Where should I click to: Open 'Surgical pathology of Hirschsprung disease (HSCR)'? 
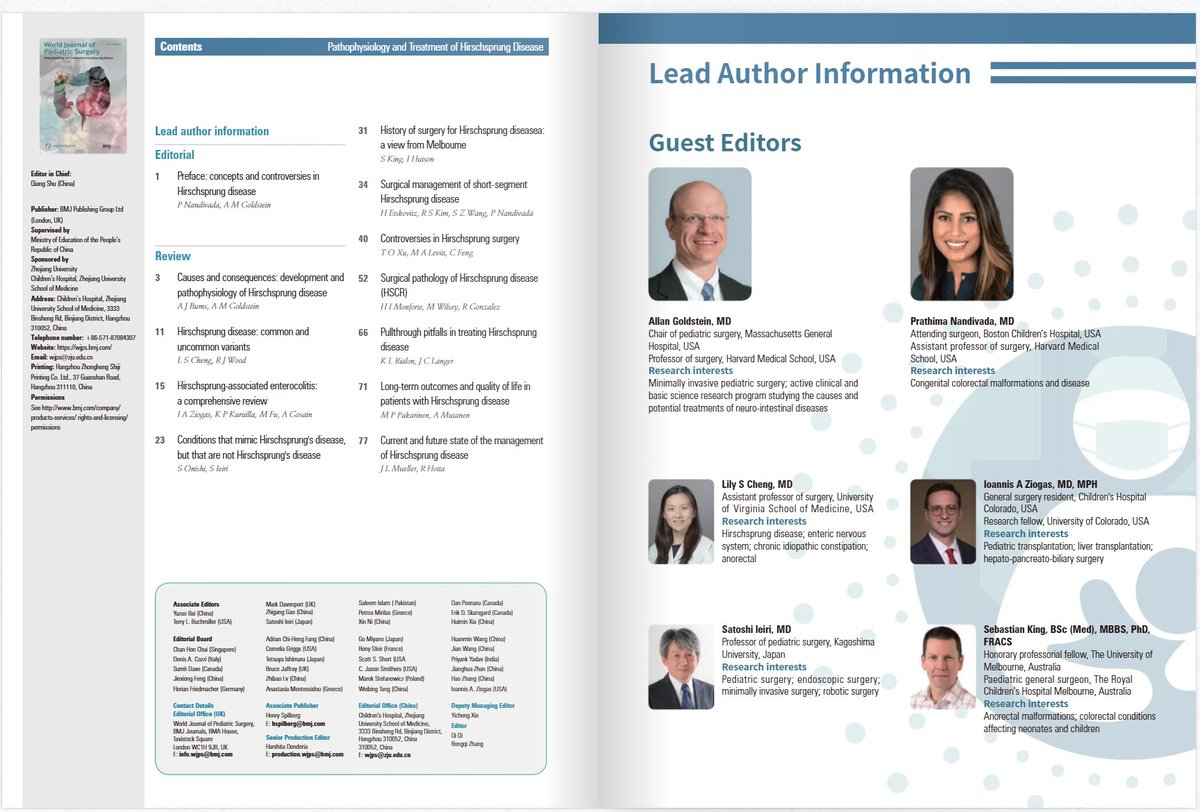[x=458, y=285]
